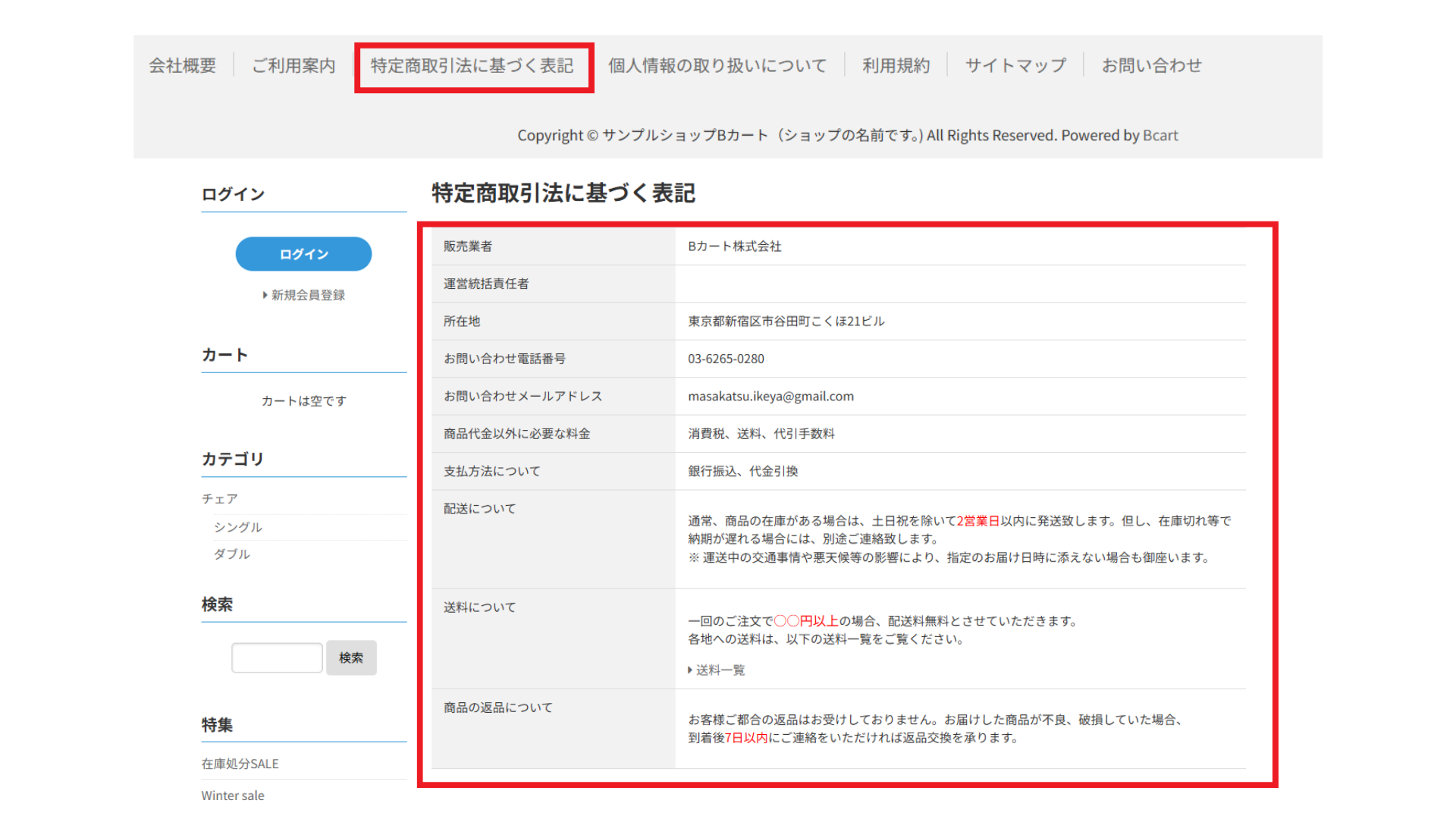Open the サイトマップ link
Screen dimensions: 1456x819
(1015, 66)
